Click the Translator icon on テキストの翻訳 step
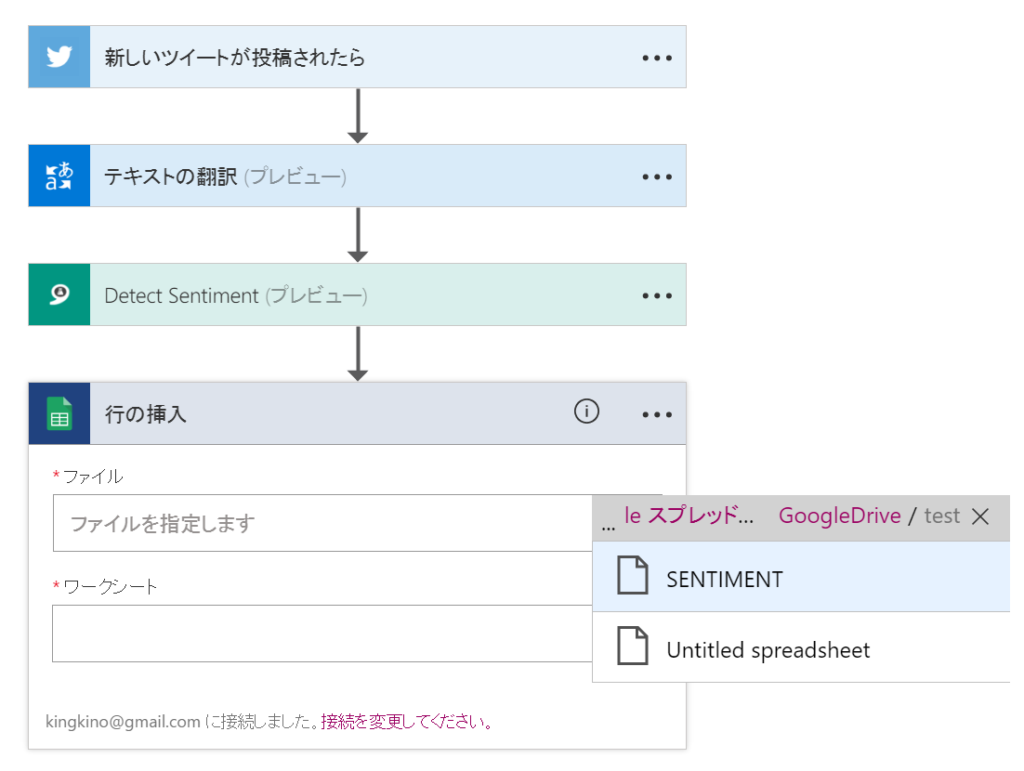The image size is (1024, 771). click(x=59, y=176)
